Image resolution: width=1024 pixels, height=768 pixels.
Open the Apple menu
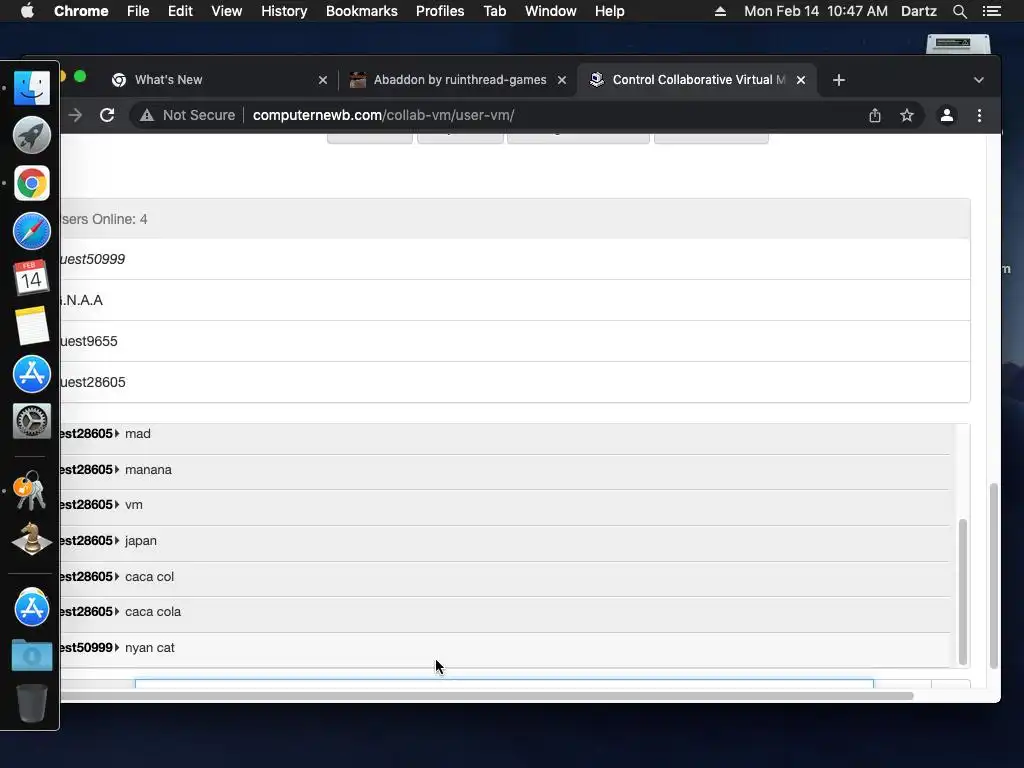click(x=27, y=11)
